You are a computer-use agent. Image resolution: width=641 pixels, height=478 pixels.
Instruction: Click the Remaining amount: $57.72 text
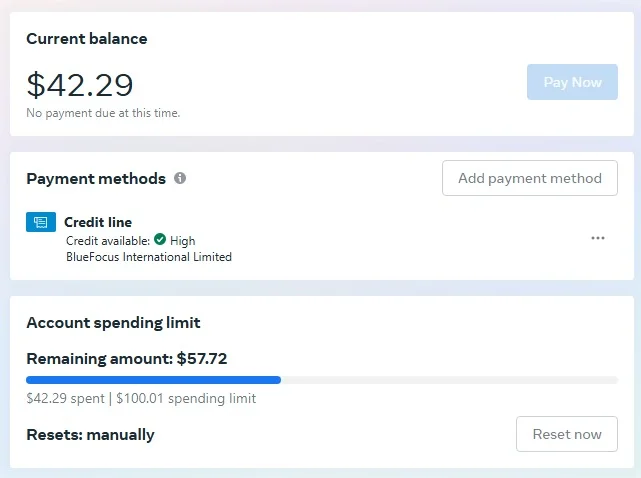[127, 359]
